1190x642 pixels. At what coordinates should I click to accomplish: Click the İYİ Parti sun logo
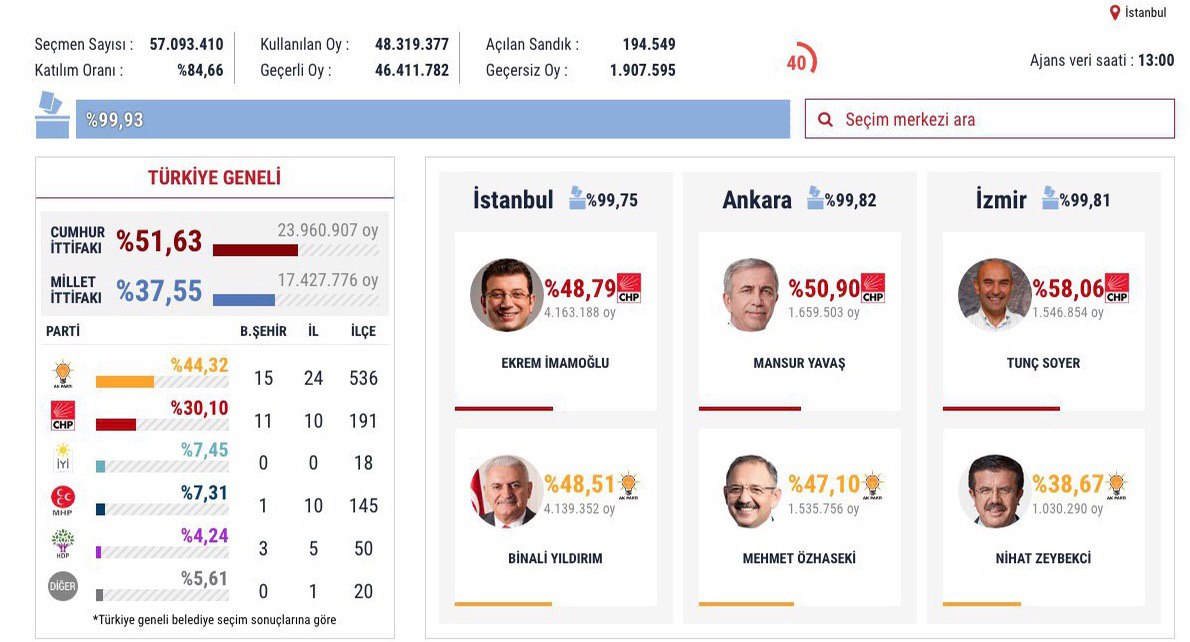coord(62,458)
